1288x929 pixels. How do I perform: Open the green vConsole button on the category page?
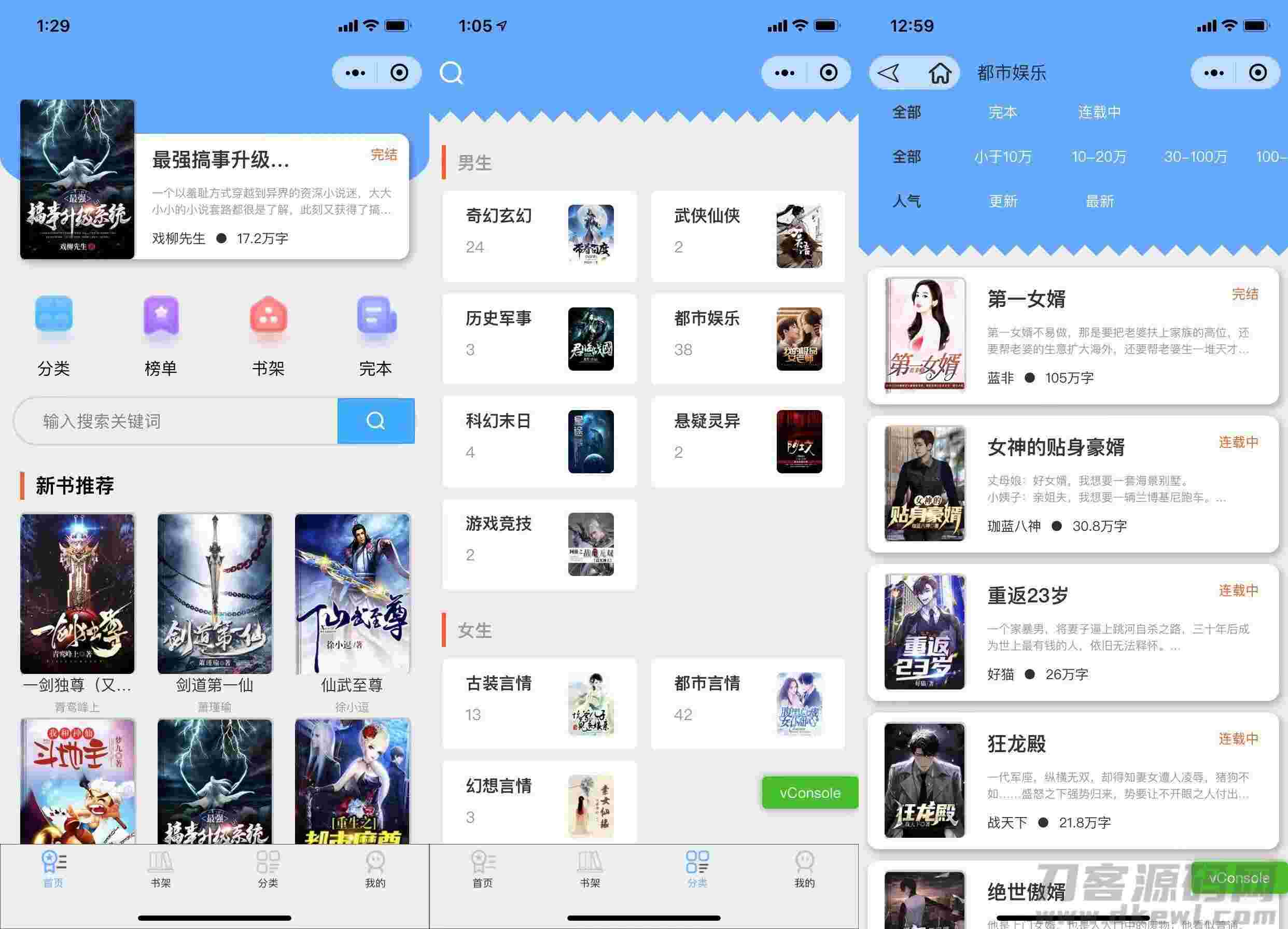(809, 793)
